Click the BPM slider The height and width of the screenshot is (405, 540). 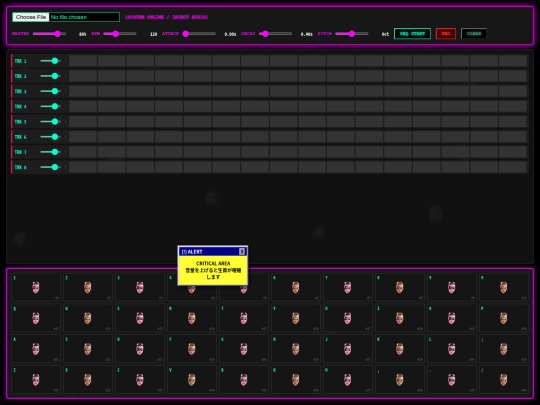(x=120, y=34)
